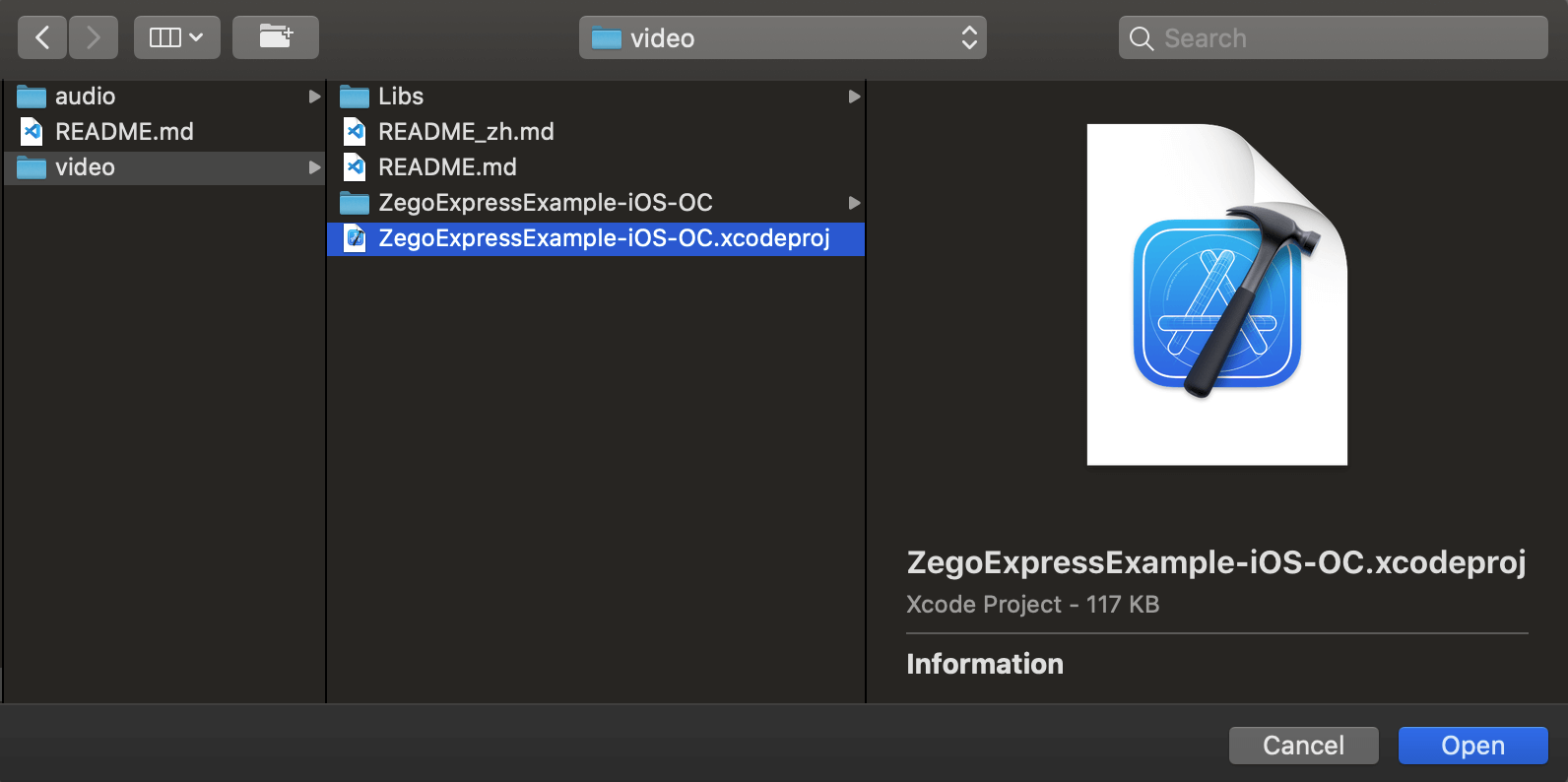Expand the Libs folder chevron
Image resolution: width=1568 pixels, height=782 pixels.
coord(854,97)
